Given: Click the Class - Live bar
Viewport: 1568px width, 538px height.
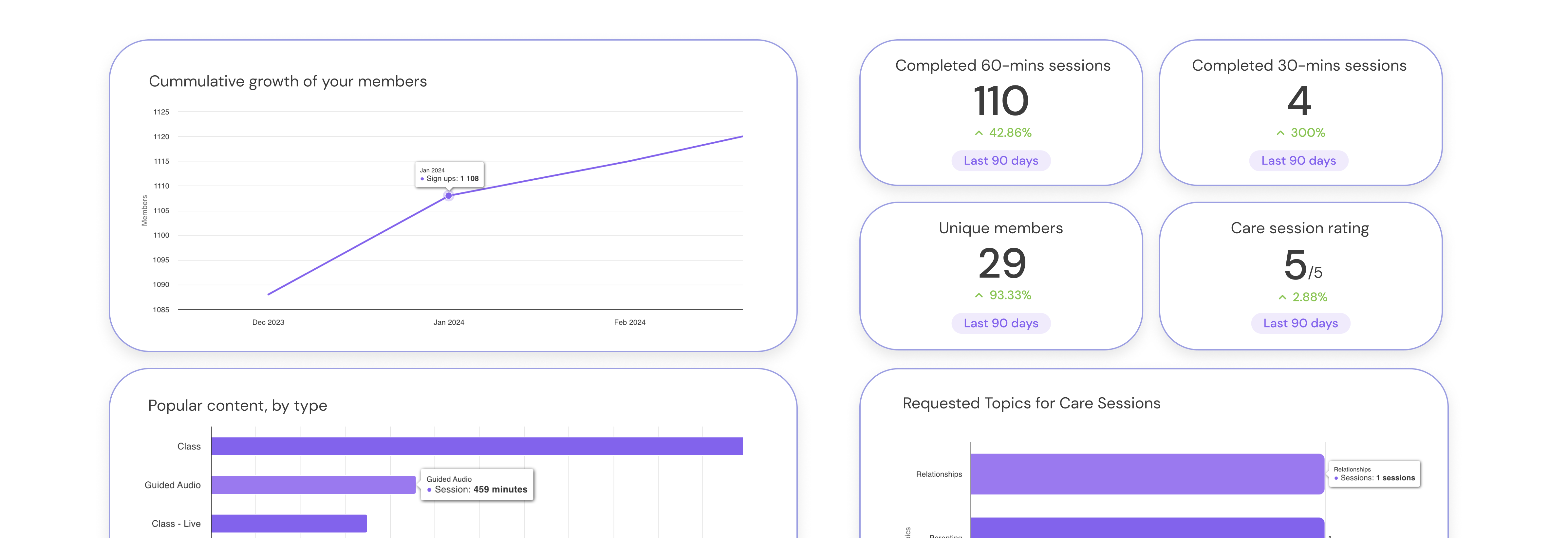Looking at the screenshot, I should 289,523.
